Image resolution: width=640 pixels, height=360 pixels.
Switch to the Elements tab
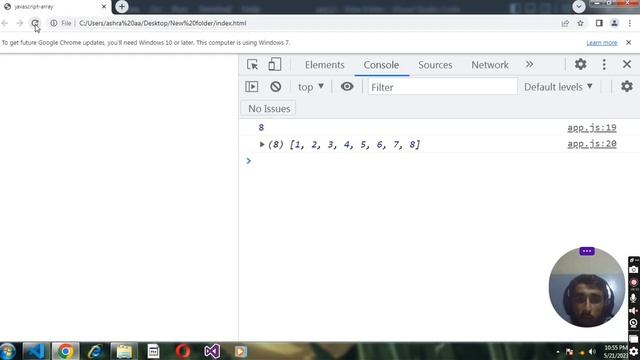pos(324,65)
